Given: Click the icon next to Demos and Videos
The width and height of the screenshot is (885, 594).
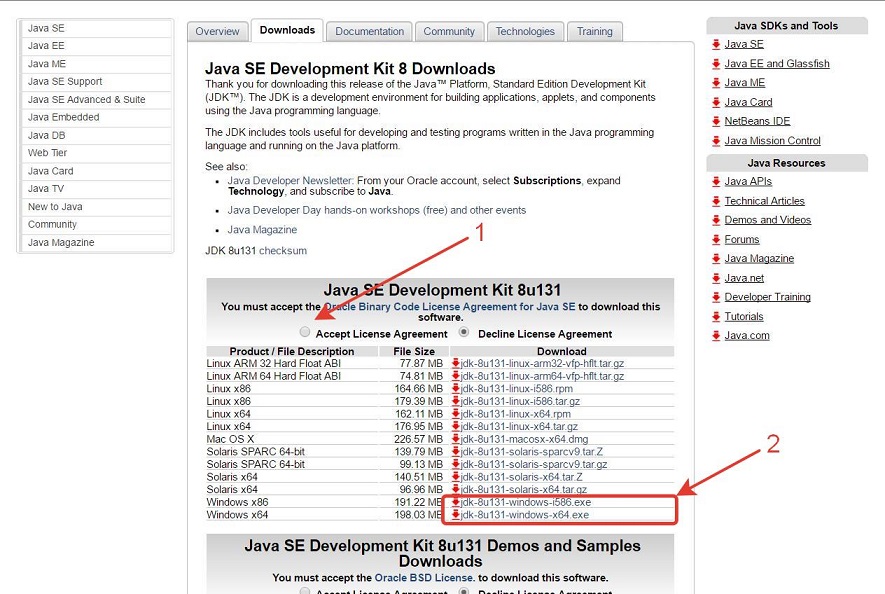Looking at the screenshot, I should point(716,220).
